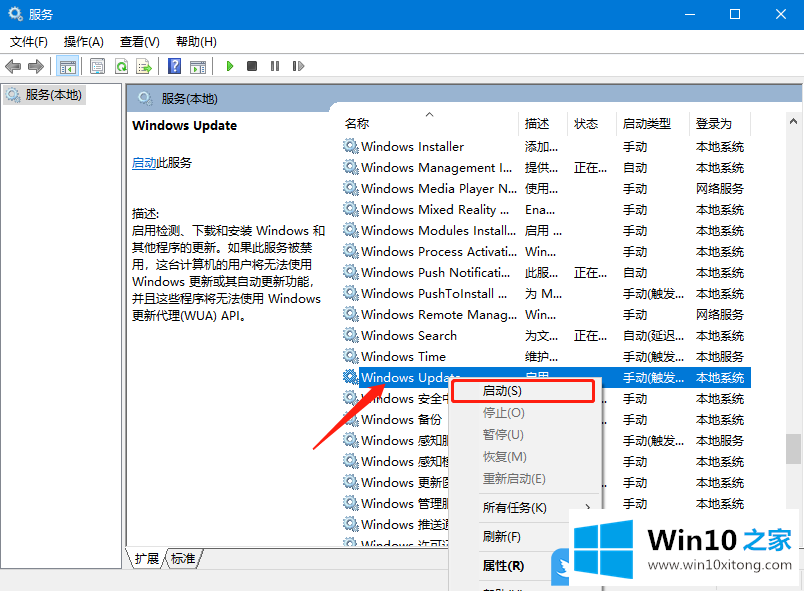
Task: Click gear icon of Windows Mixed Reality row
Action: 351,210
